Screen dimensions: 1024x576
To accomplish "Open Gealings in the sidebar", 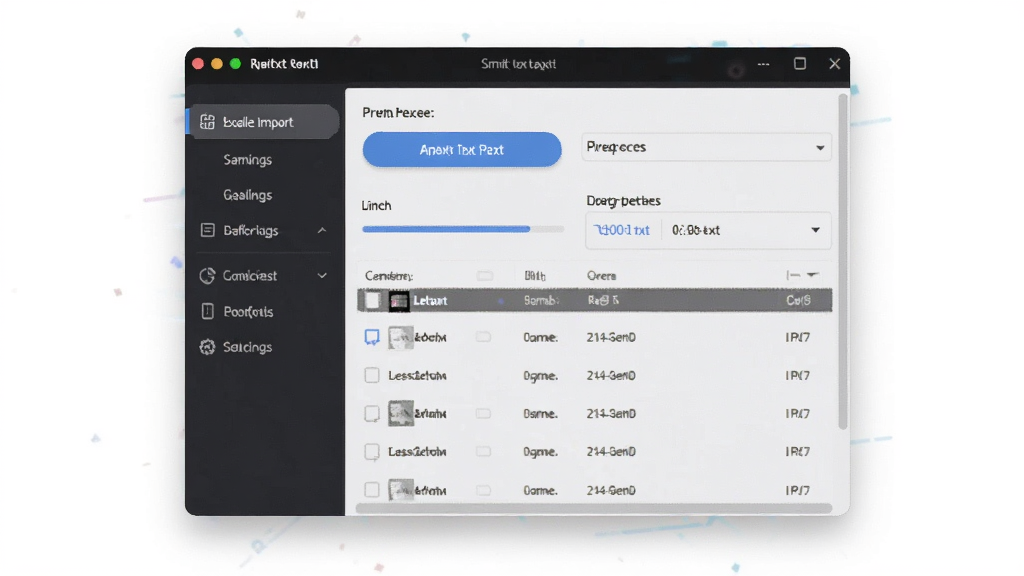I will point(248,195).
